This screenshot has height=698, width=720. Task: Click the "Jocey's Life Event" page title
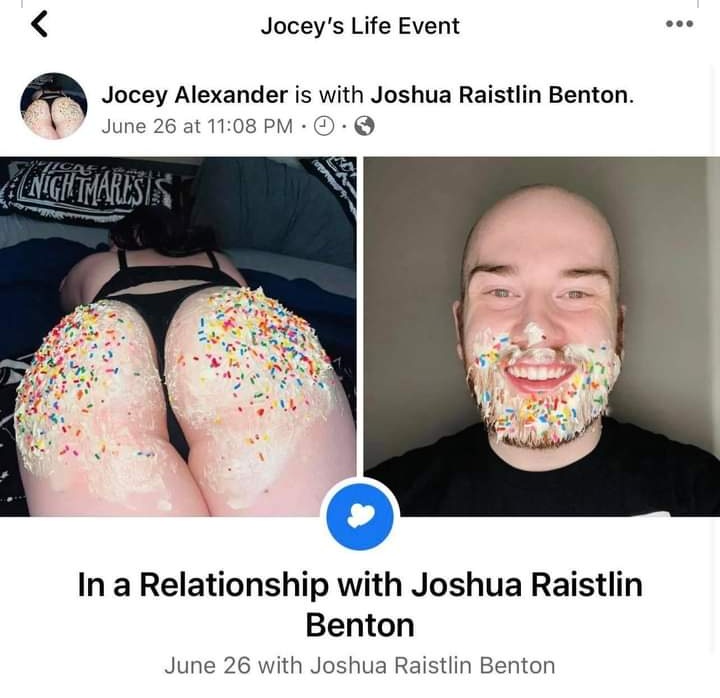click(x=360, y=26)
